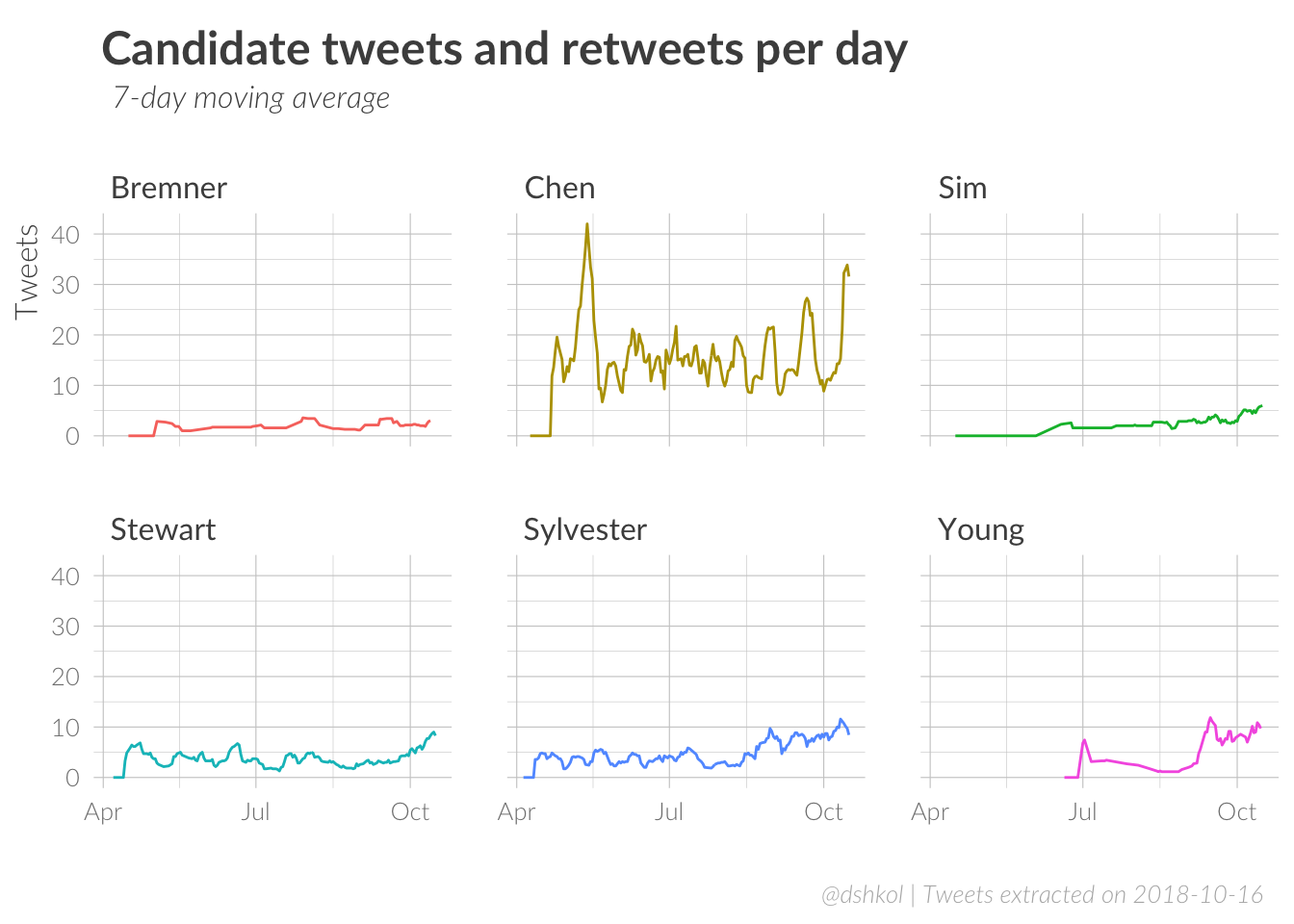The image size is (1294, 924).
Task: Click the 'Apr' label under the Sylvester chart
Action: tap(516, 812)
